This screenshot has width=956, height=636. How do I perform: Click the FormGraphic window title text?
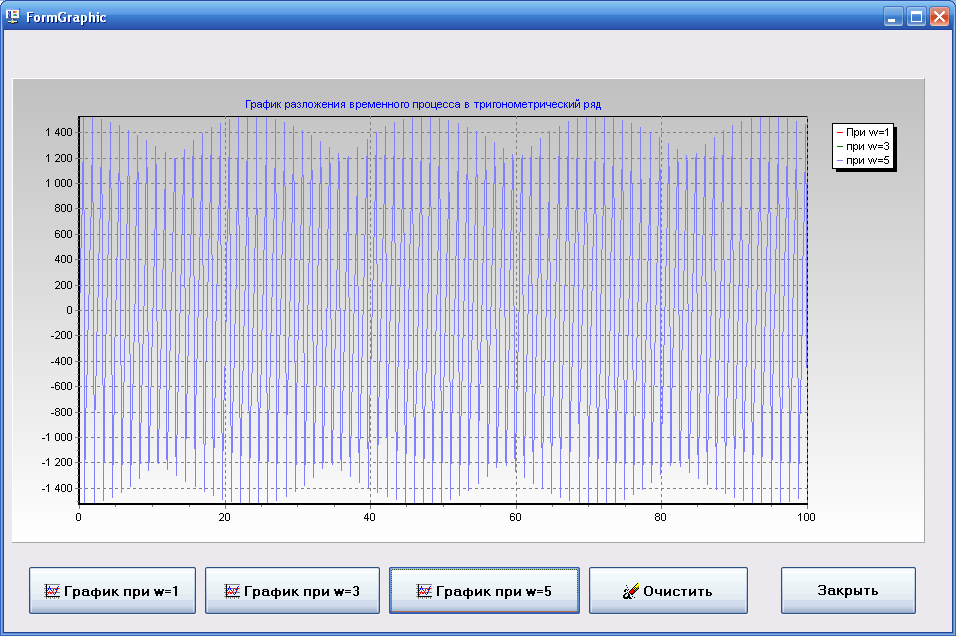tap(66, 17)
